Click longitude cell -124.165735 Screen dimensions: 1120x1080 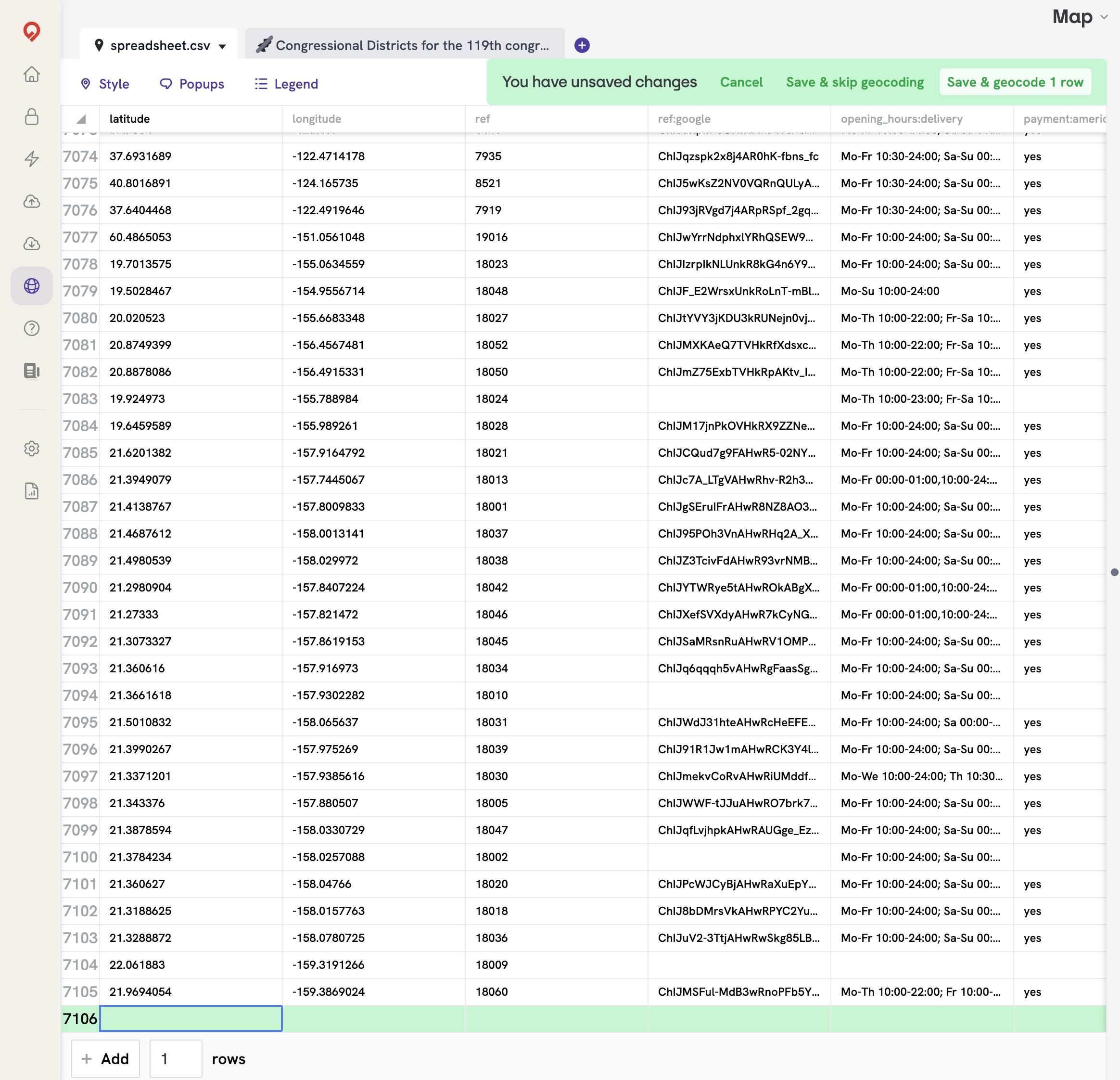[x=374, y=183]
